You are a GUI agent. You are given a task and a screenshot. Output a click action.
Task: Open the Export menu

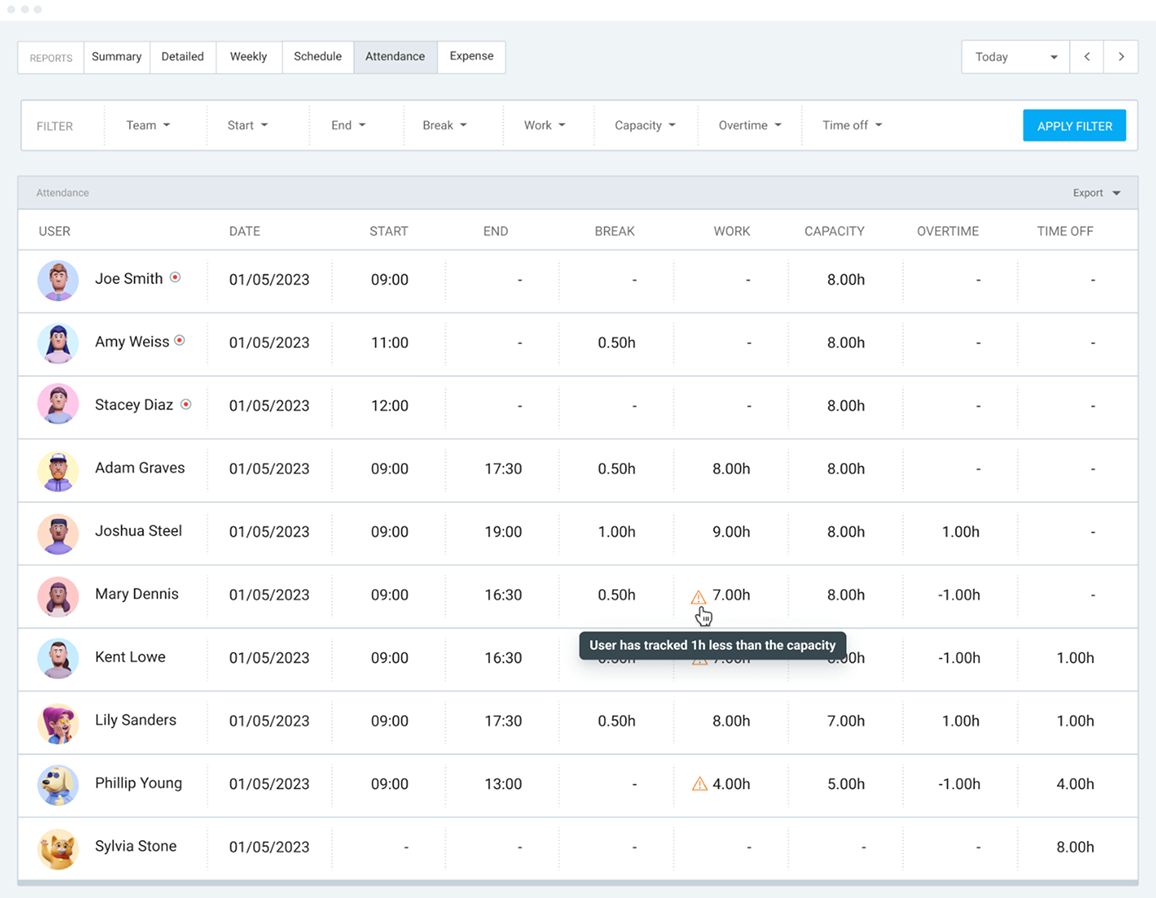tap(1096, 193)
